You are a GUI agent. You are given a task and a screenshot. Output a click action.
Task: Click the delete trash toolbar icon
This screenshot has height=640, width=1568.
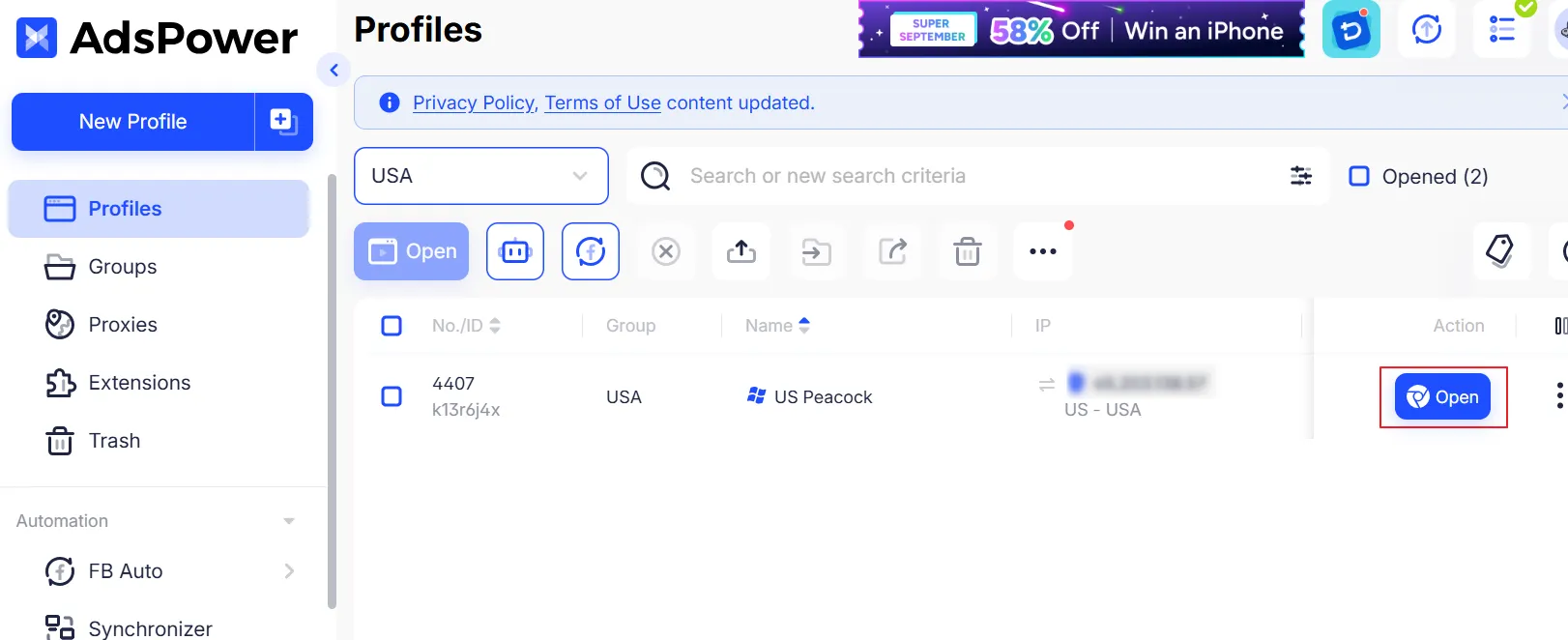click(968, 251)
